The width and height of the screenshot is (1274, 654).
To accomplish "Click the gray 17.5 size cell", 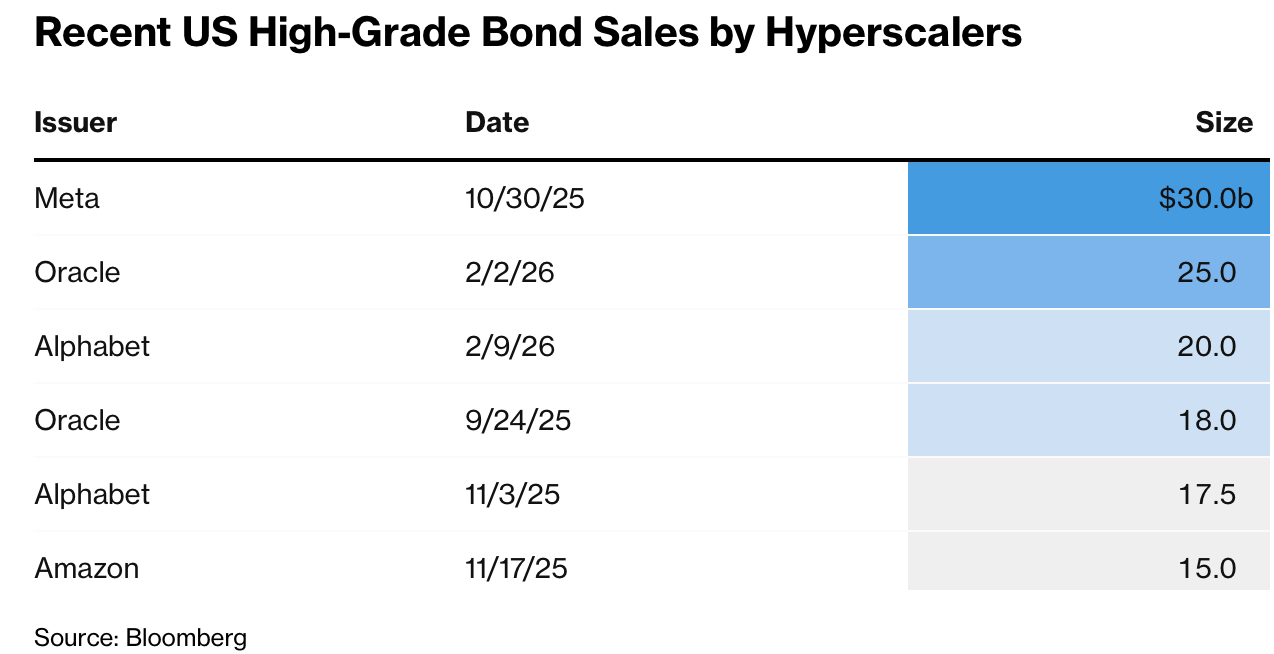I will [x=1088, y=494].
